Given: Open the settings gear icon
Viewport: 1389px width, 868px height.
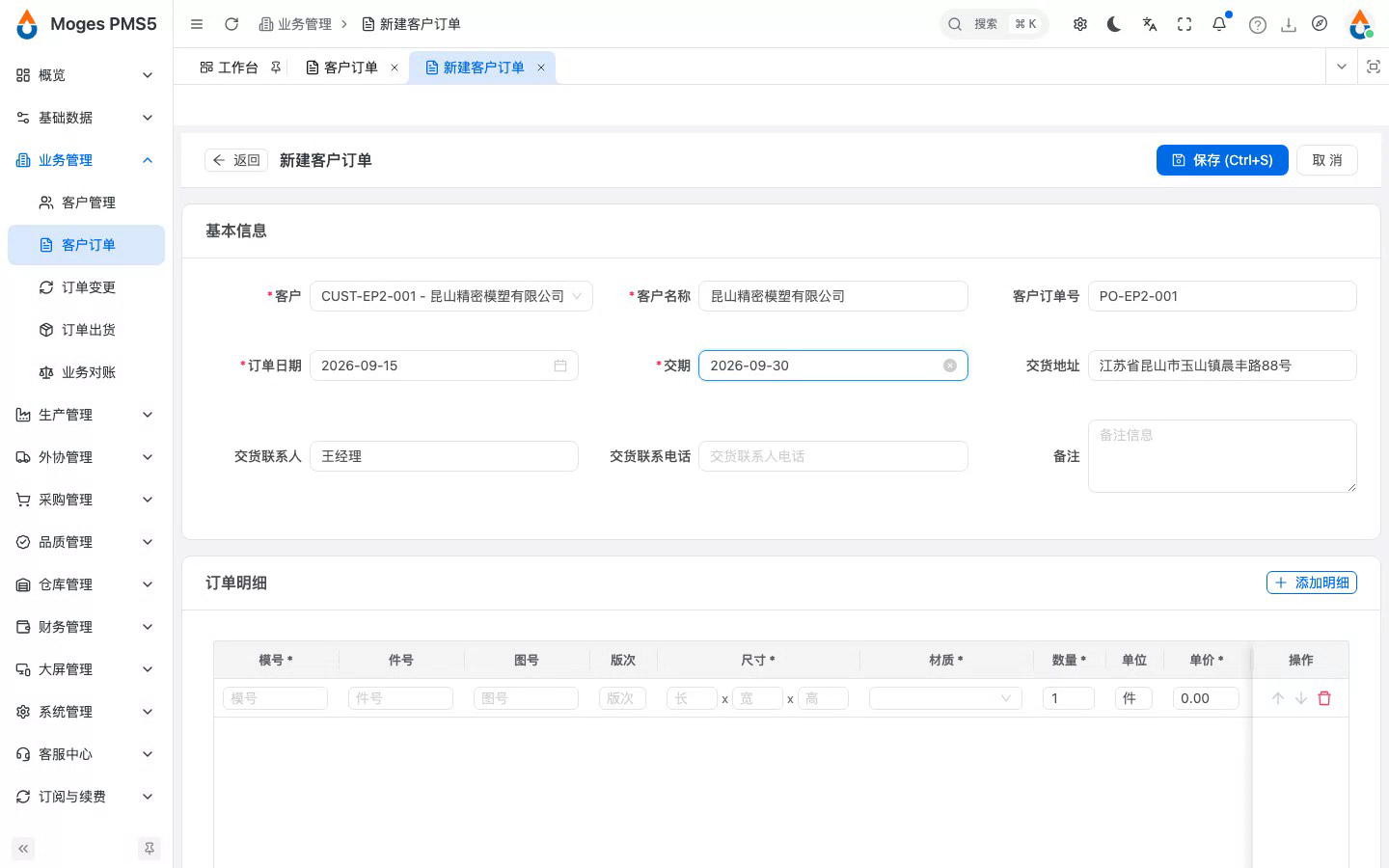Looking at the screenshot, I should pos(1080,24).
